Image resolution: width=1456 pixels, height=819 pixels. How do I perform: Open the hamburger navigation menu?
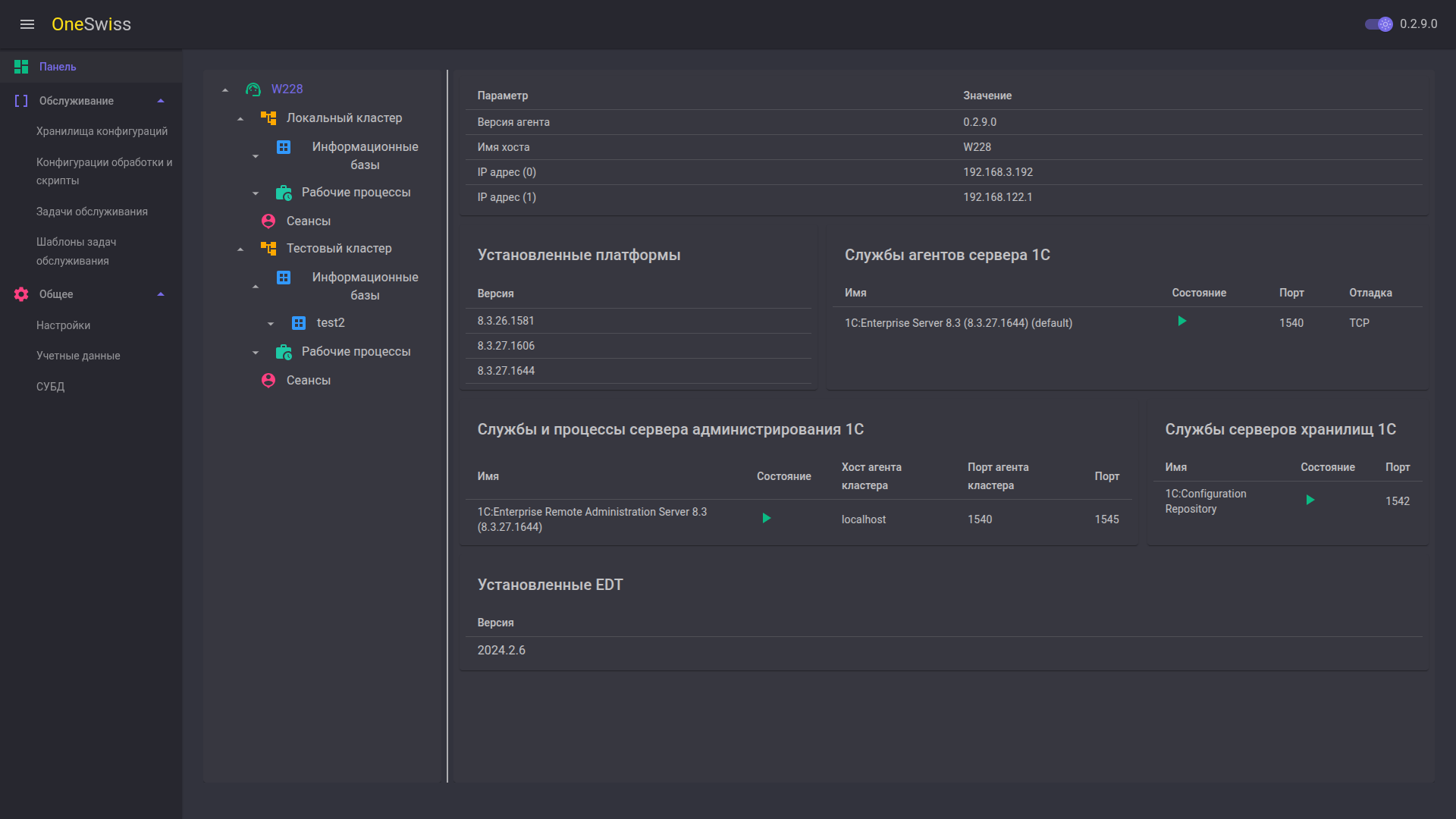(27, 24)
